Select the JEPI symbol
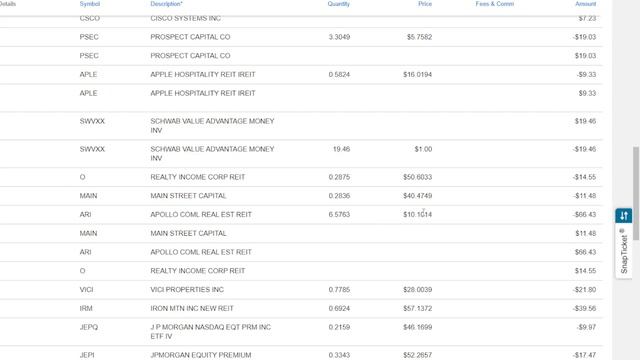This screenshot has width=640, height=360. point(87,355)
